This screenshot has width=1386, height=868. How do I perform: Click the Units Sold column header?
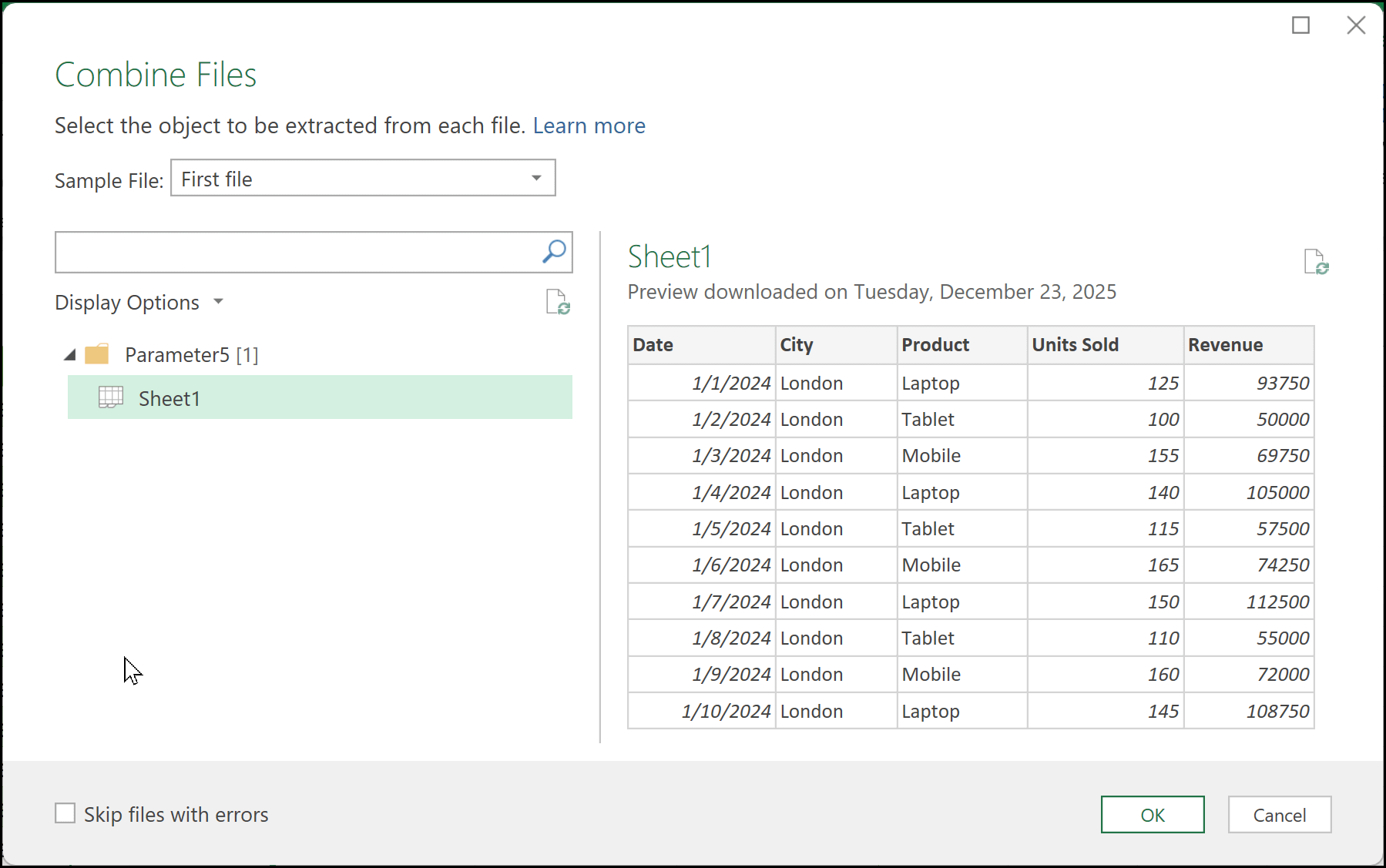(x=1075, y=345)
